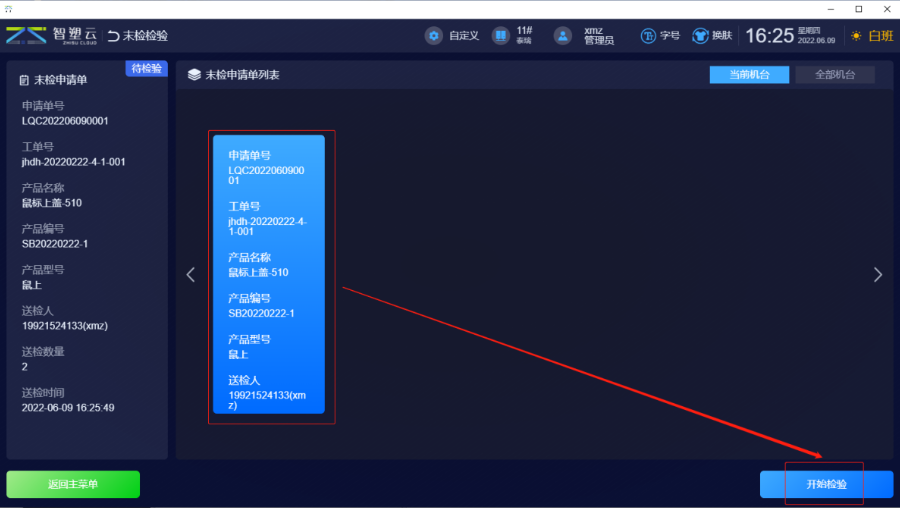The image size is (900, 508).
Task: Maximize the application window
Action: [858, 9]
